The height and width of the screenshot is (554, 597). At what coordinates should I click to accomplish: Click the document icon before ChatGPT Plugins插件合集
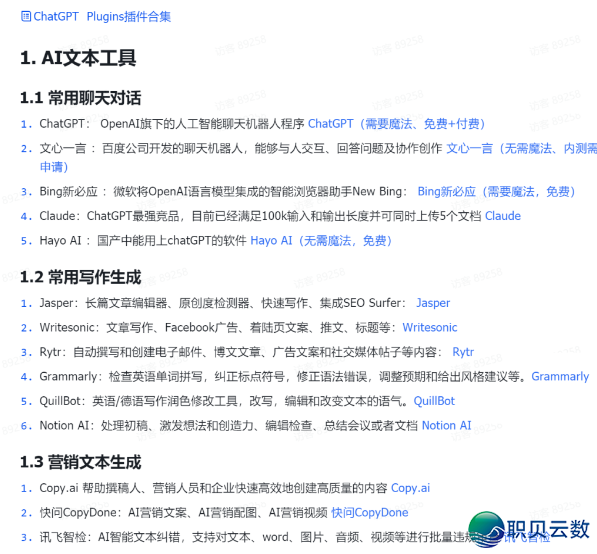point(26,16)
